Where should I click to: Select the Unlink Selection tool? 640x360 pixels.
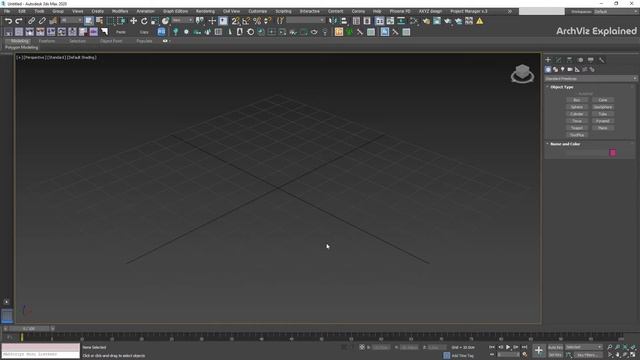42,21
